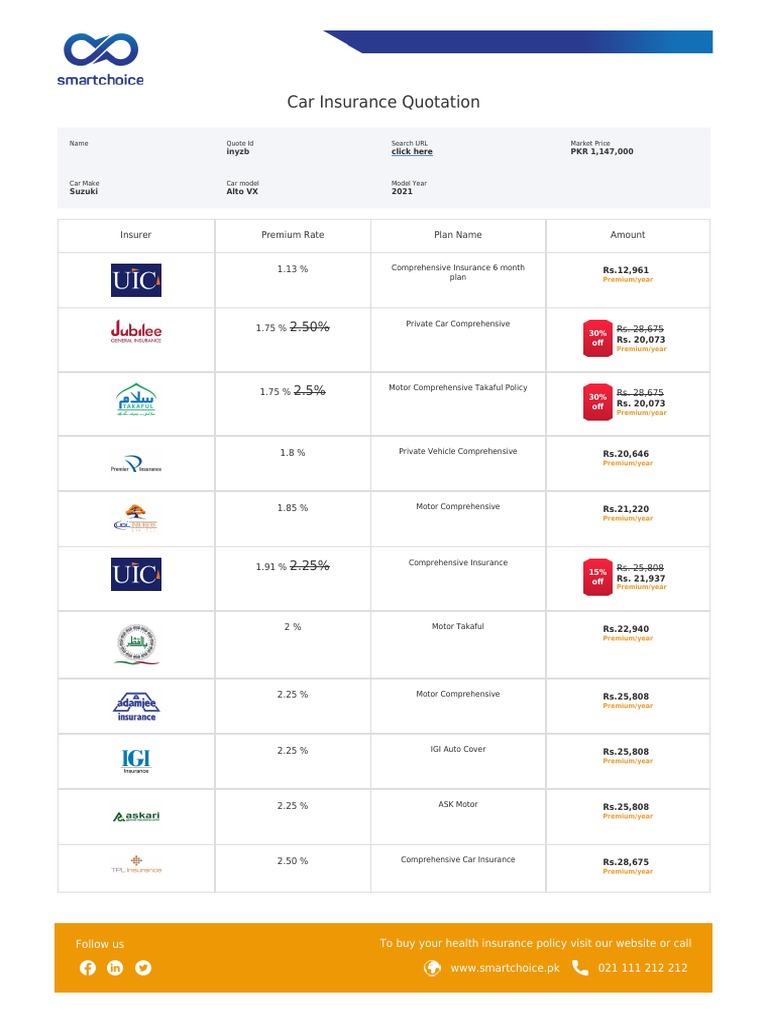The image size is (768, 1024).
Task: Click the globe icon beside website address
Action: (x=432, y=967)
